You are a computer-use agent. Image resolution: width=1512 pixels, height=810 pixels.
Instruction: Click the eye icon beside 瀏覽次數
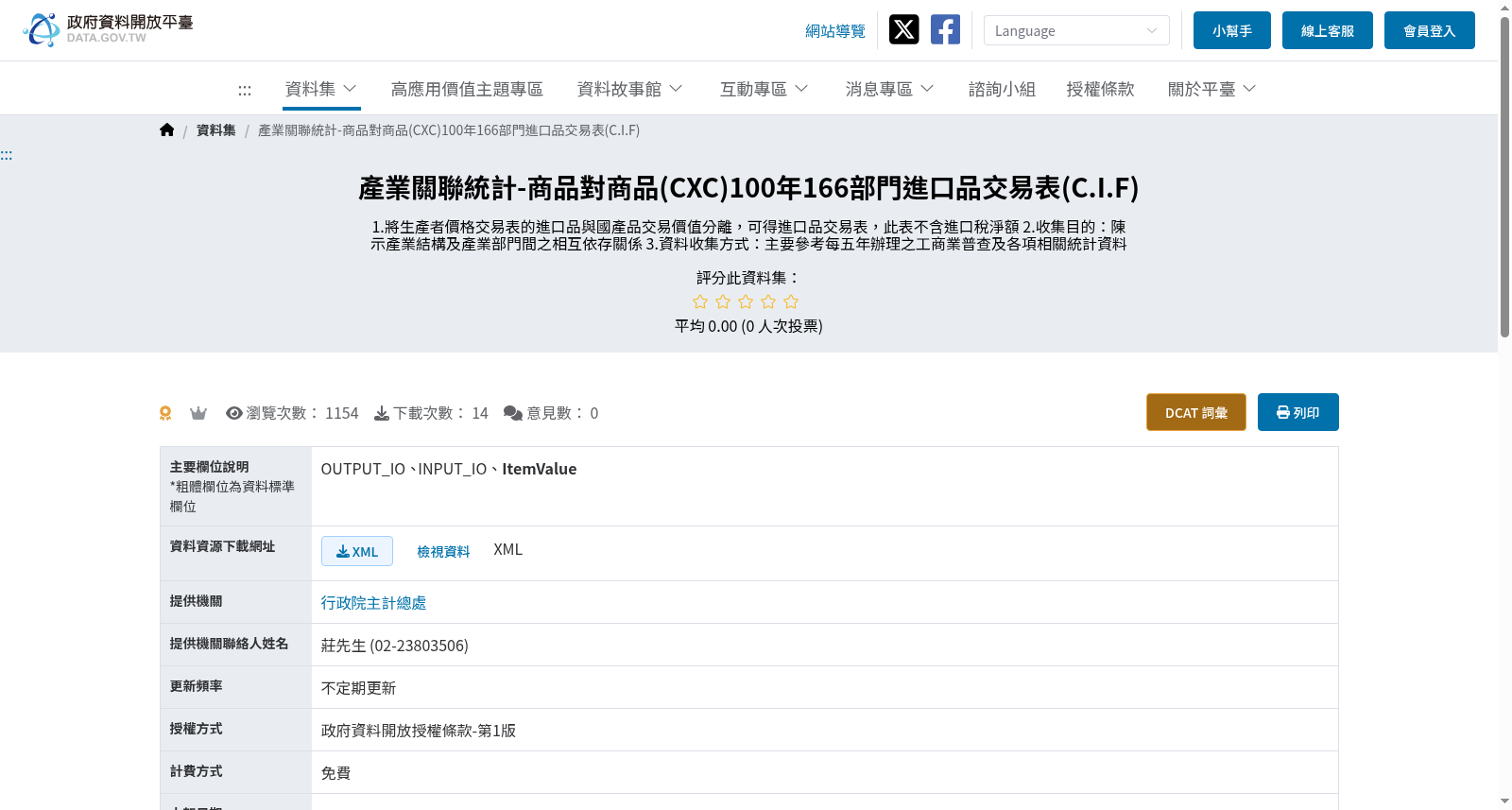click(x=234, y=413)
